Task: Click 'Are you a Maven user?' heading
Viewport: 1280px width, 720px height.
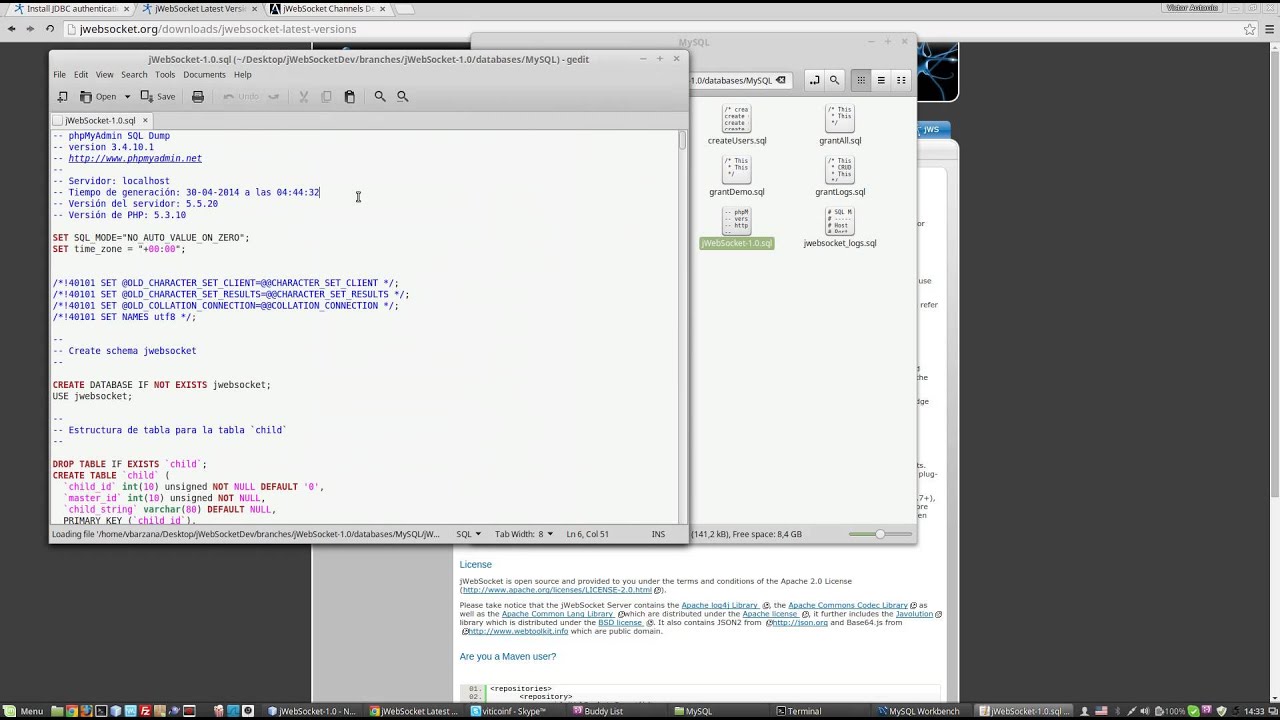Action: tap(508, 657)
